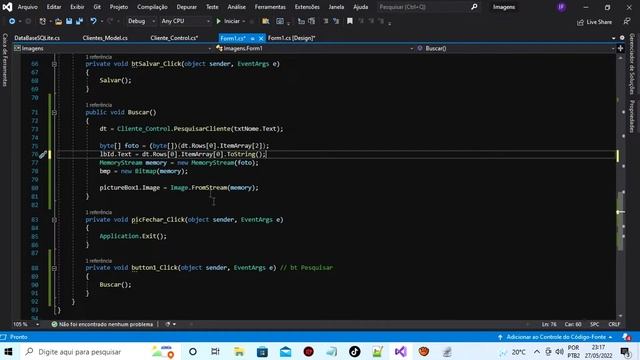Viewport: 640px width, 360px height.
Task: Open TikTok from the Windows taskbar
Action: click(354, 351)
